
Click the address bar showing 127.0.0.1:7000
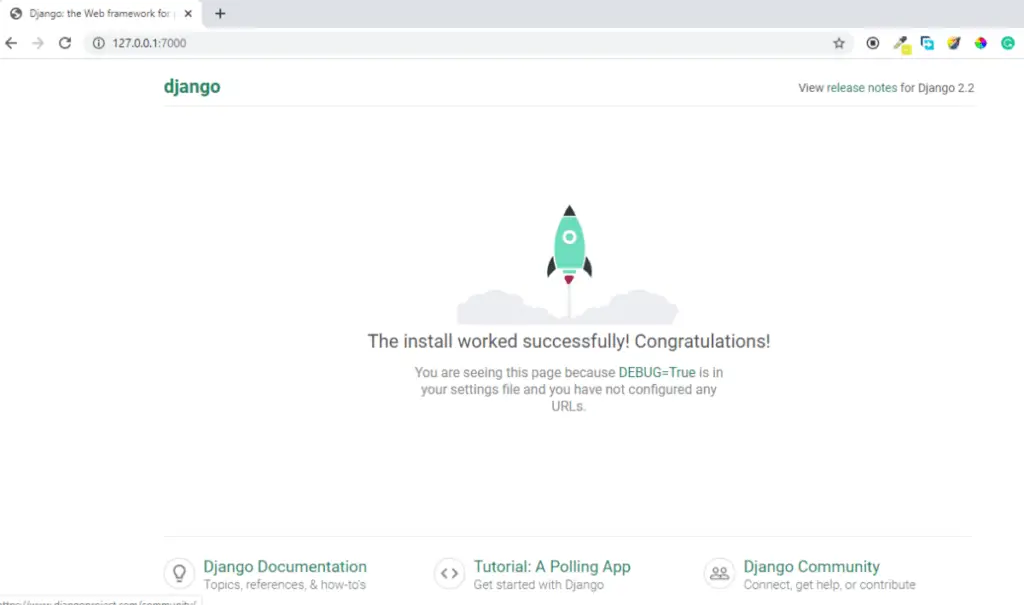(x=467, y=43)
